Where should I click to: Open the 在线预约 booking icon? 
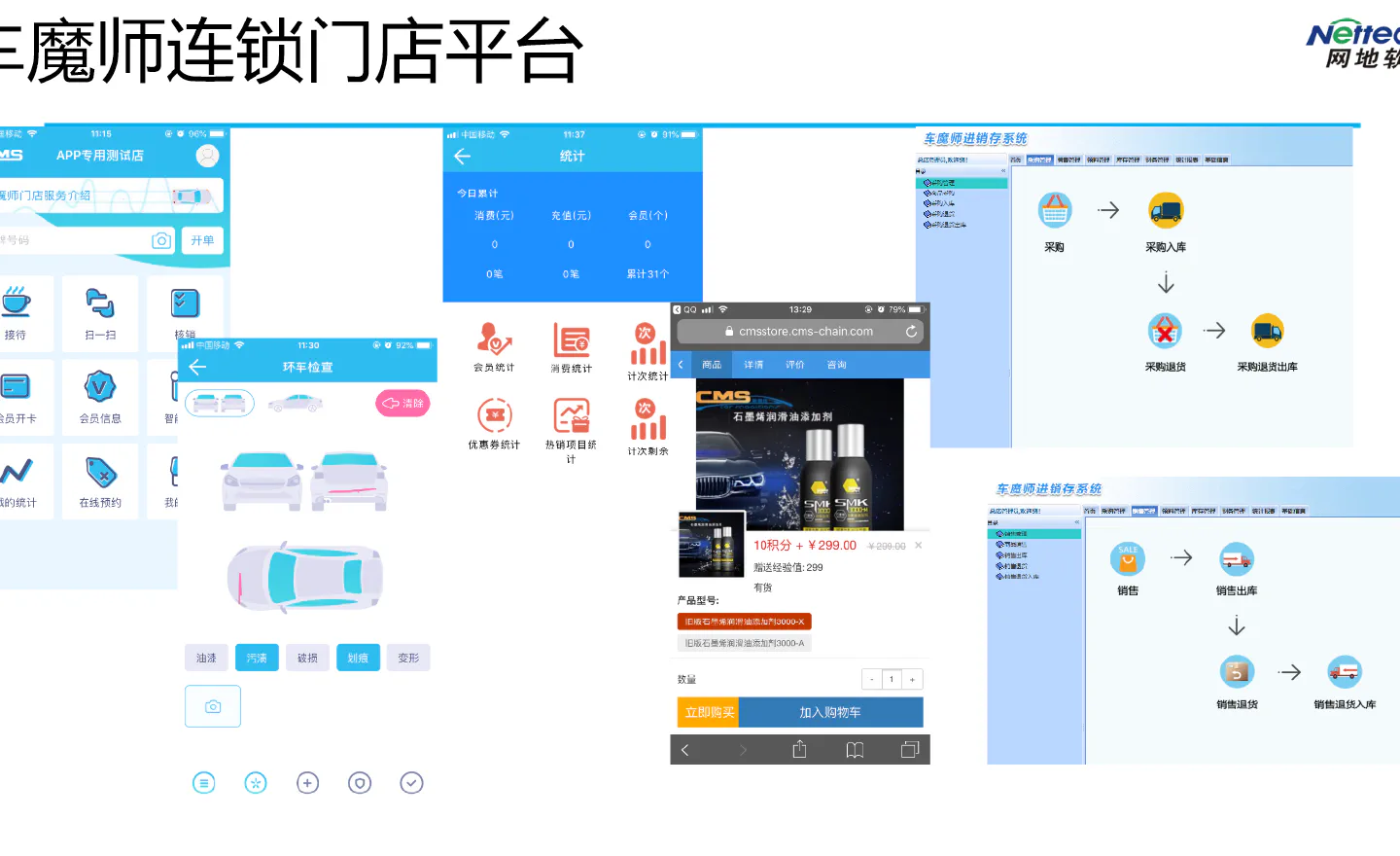(x=100, y=473)
